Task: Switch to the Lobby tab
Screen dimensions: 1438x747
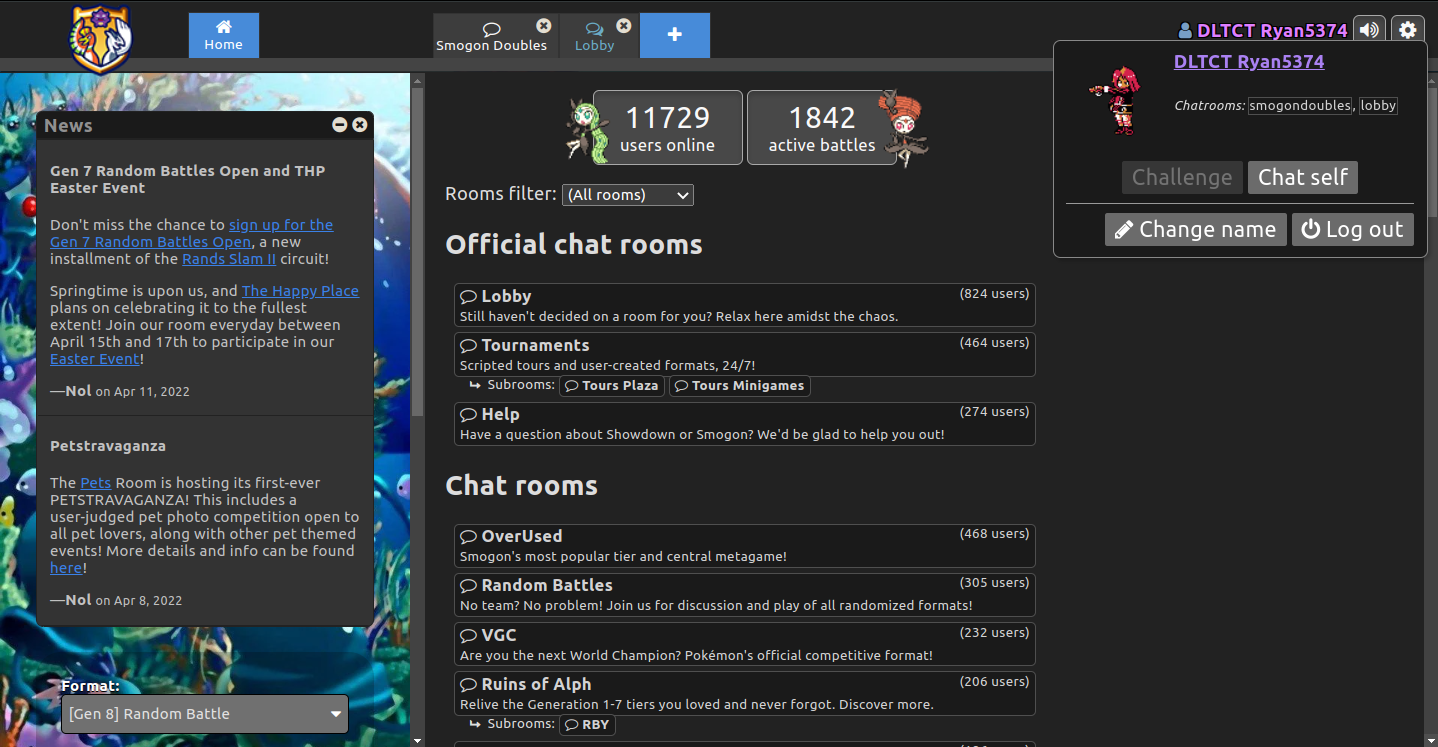Action: tap(594, 36)
